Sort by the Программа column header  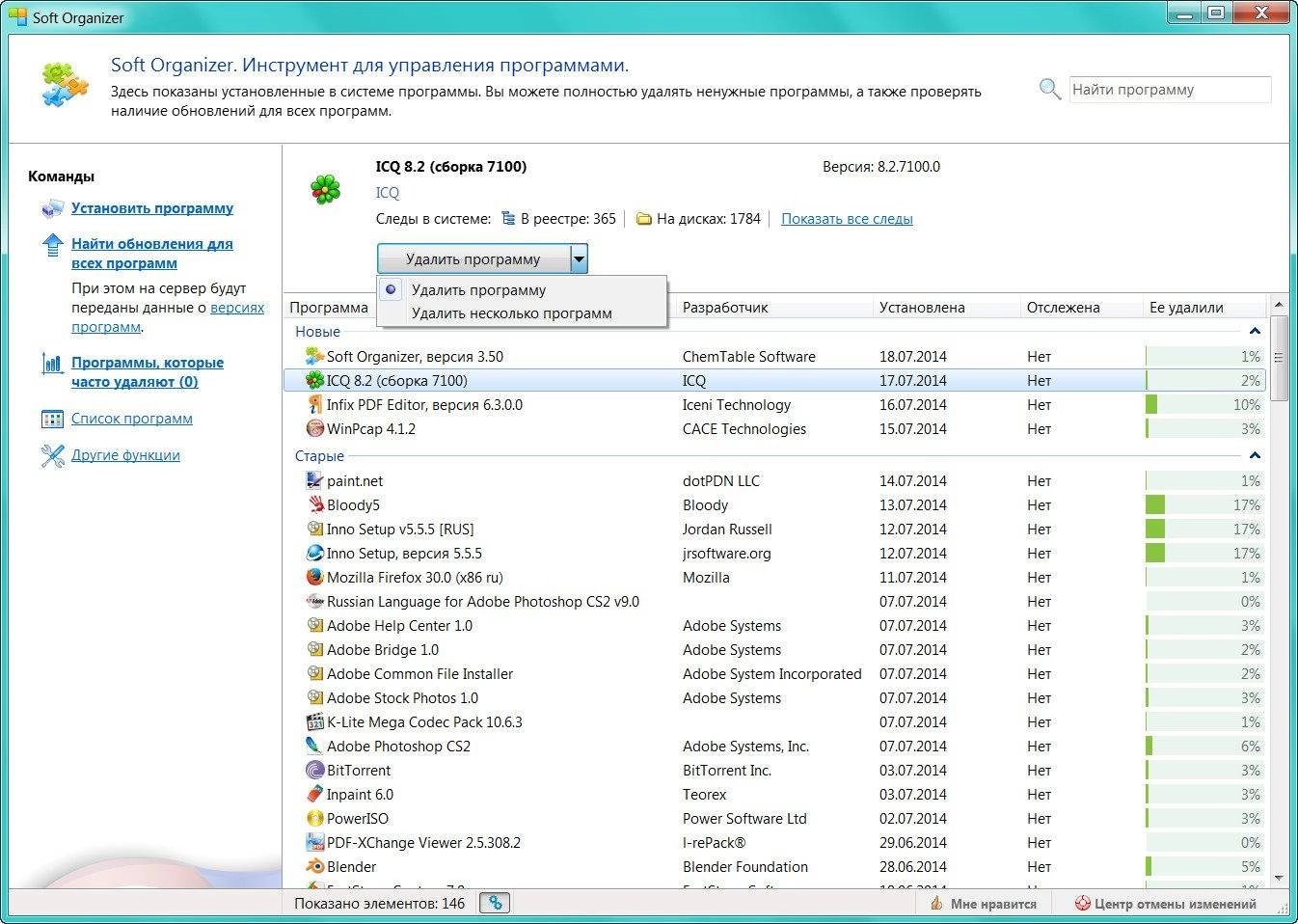click(329, 308)
